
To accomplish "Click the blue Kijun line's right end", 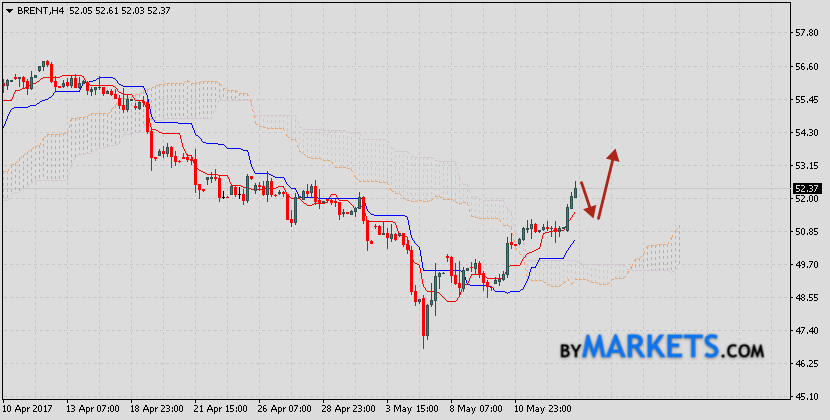I will pos(573,241).
